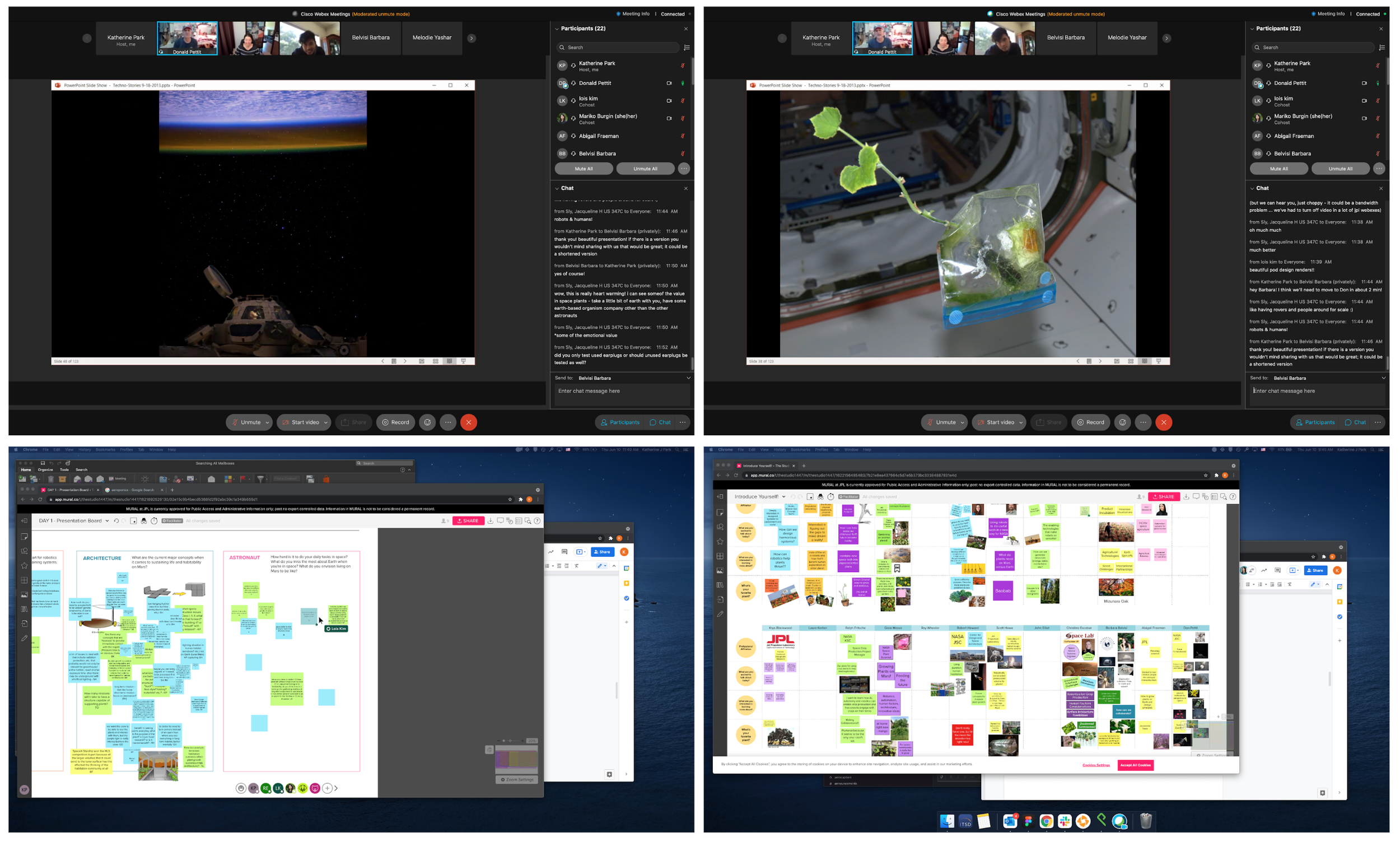Open the Unmute audio options arrow in the aurora-slide Webex
The image size is (1400, 842).
pyautogui.click(x=267, y=423)
